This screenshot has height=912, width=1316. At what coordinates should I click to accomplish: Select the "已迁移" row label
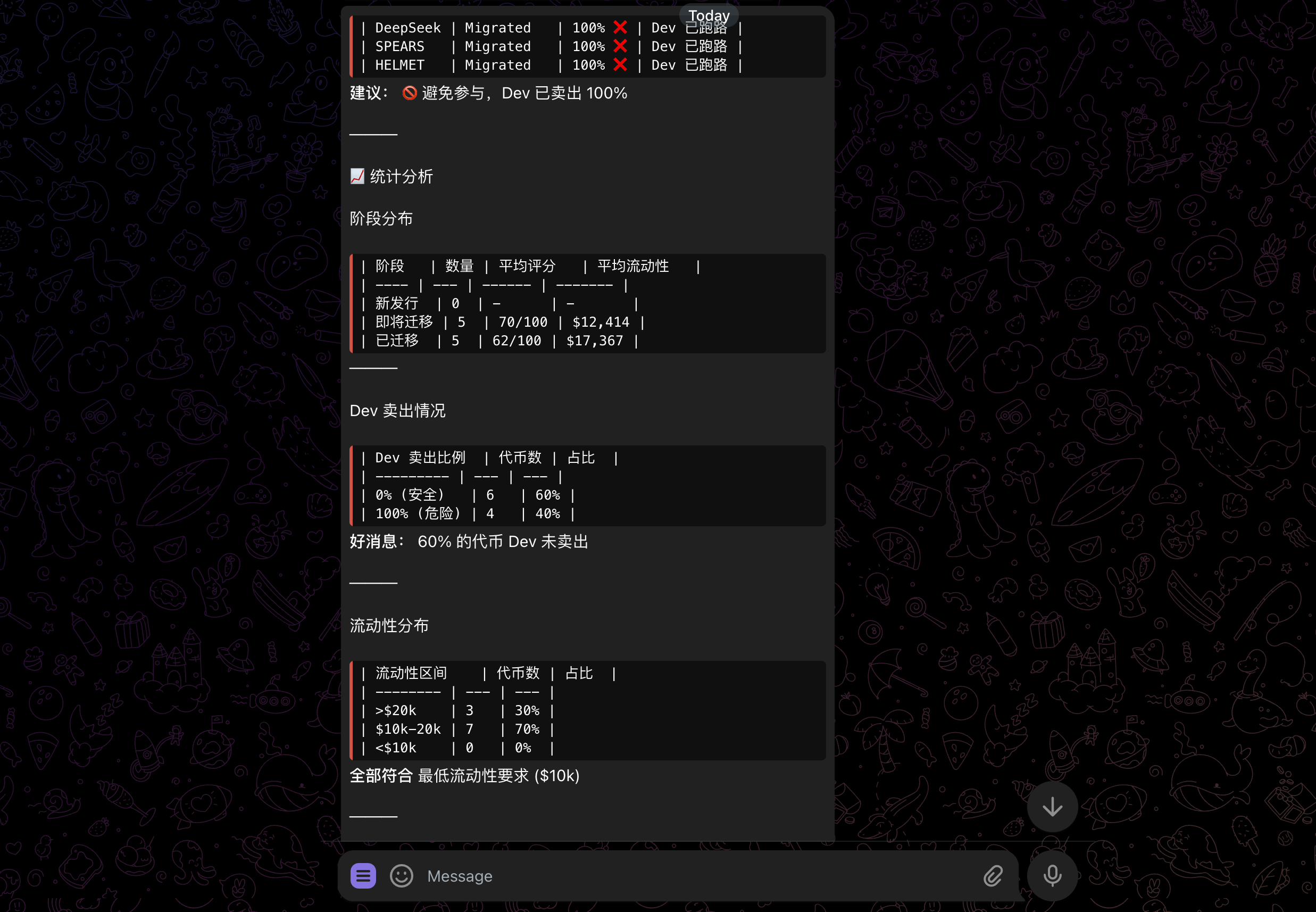(x=396, y=341)
